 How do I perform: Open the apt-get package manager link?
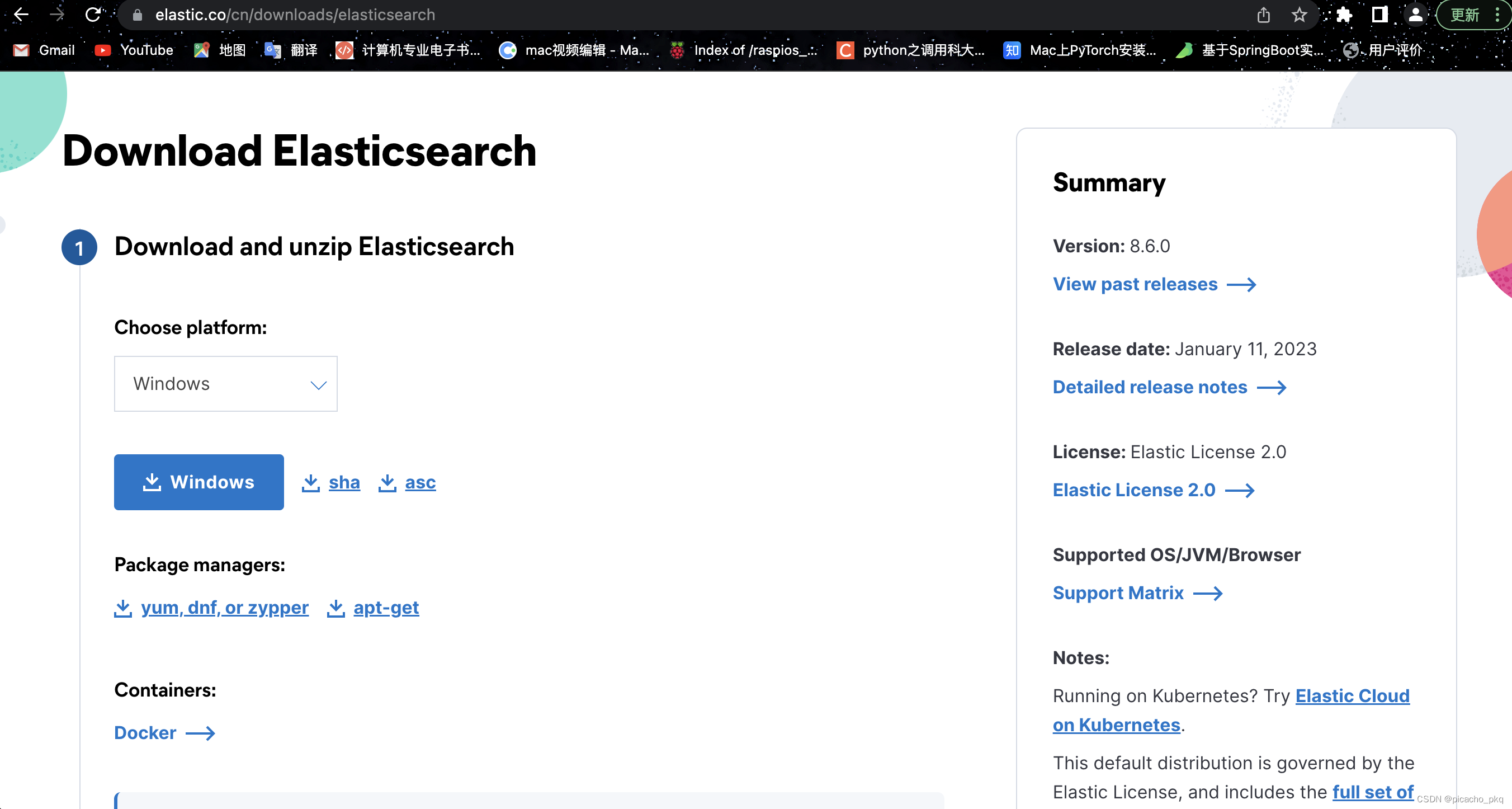386,608
